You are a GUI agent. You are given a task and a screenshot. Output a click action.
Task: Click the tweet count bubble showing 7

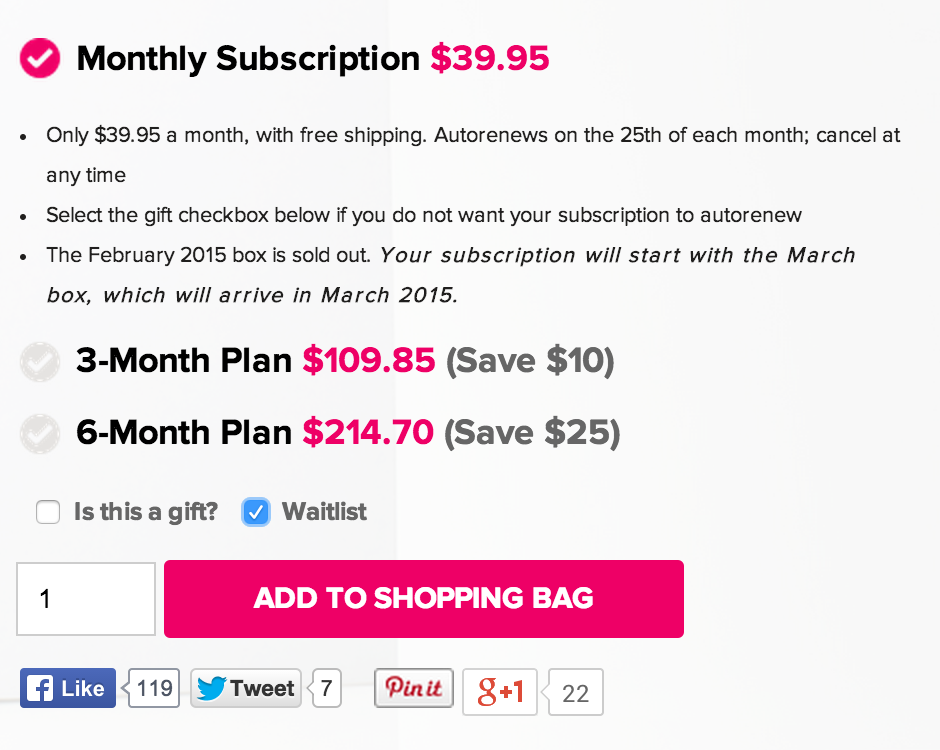[x=325, y=688]
